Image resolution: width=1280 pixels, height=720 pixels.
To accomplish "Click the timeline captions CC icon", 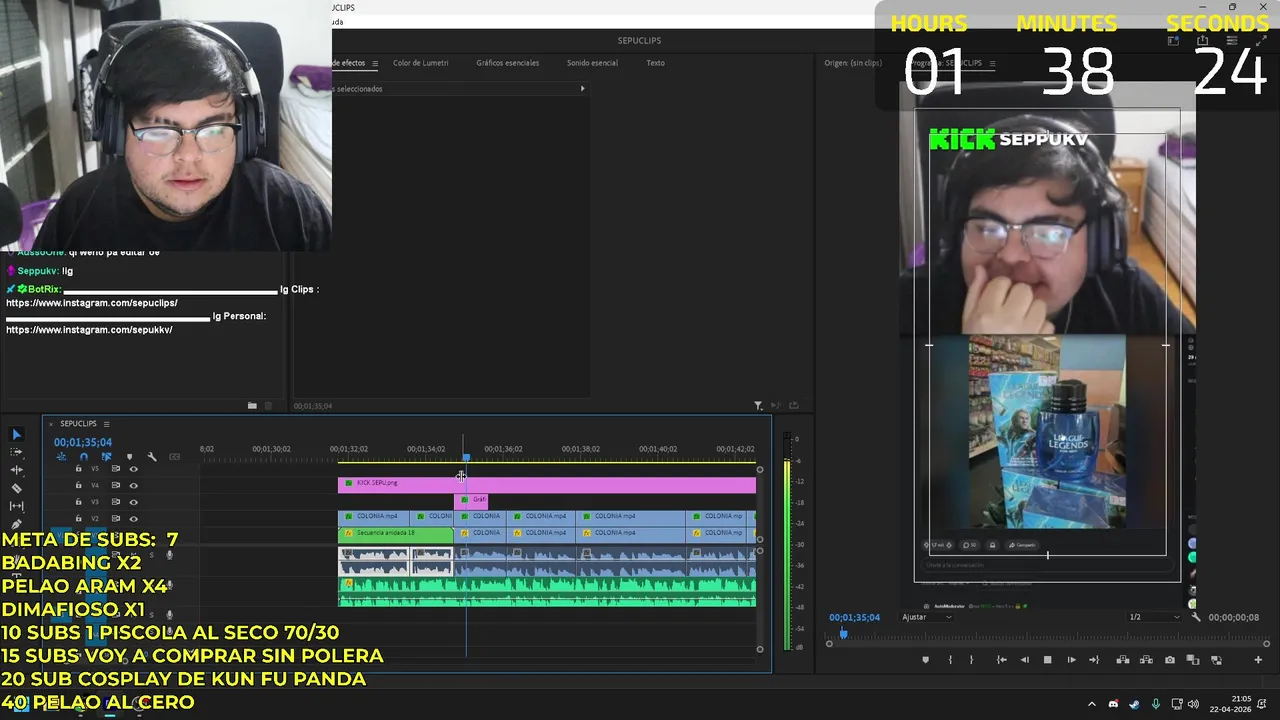I will click(x=175, y=457).
